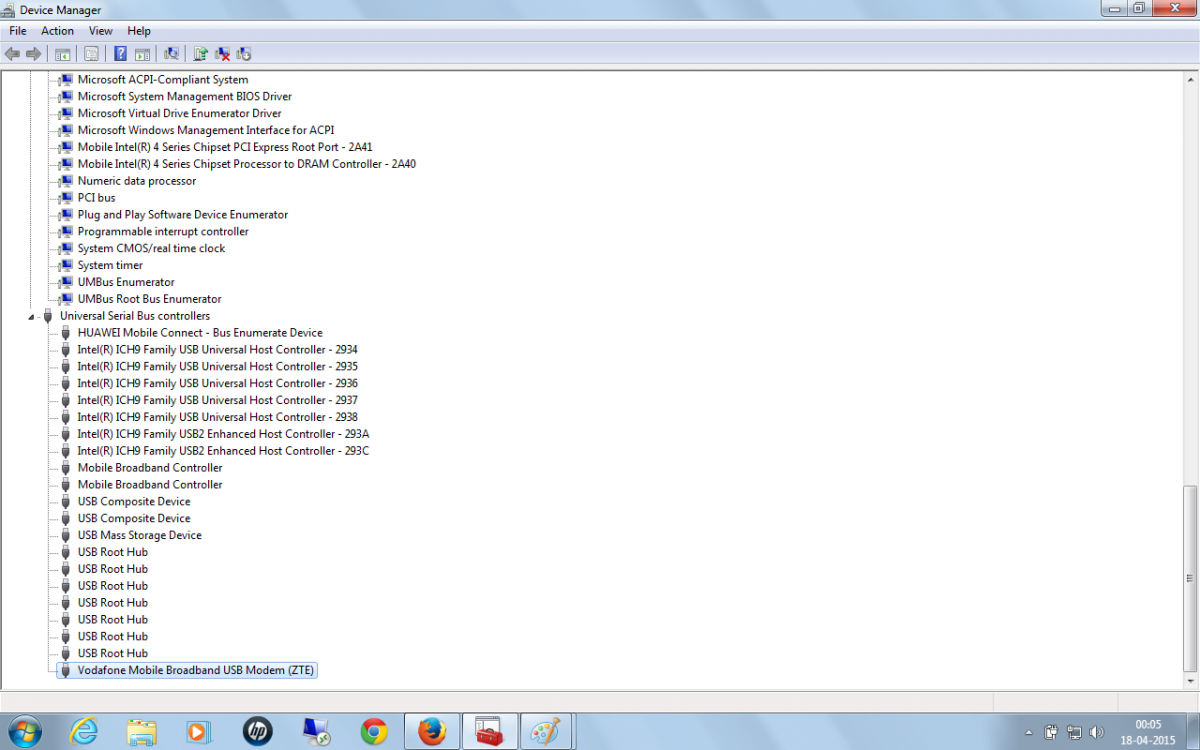Viewport: 1200px width, 750px height.
Task: Select the UMBus Enumerator entry
Action: point(126,282)
